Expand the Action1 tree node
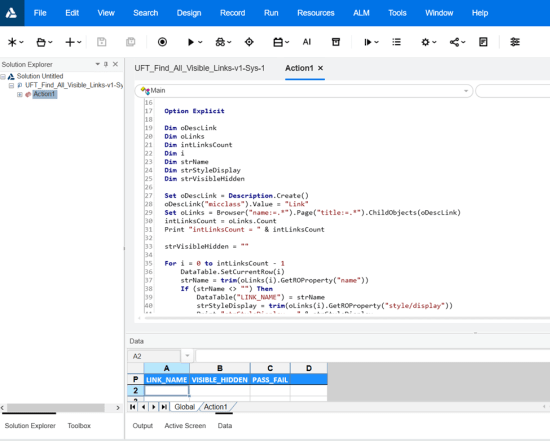 click(x=20, y=95)
